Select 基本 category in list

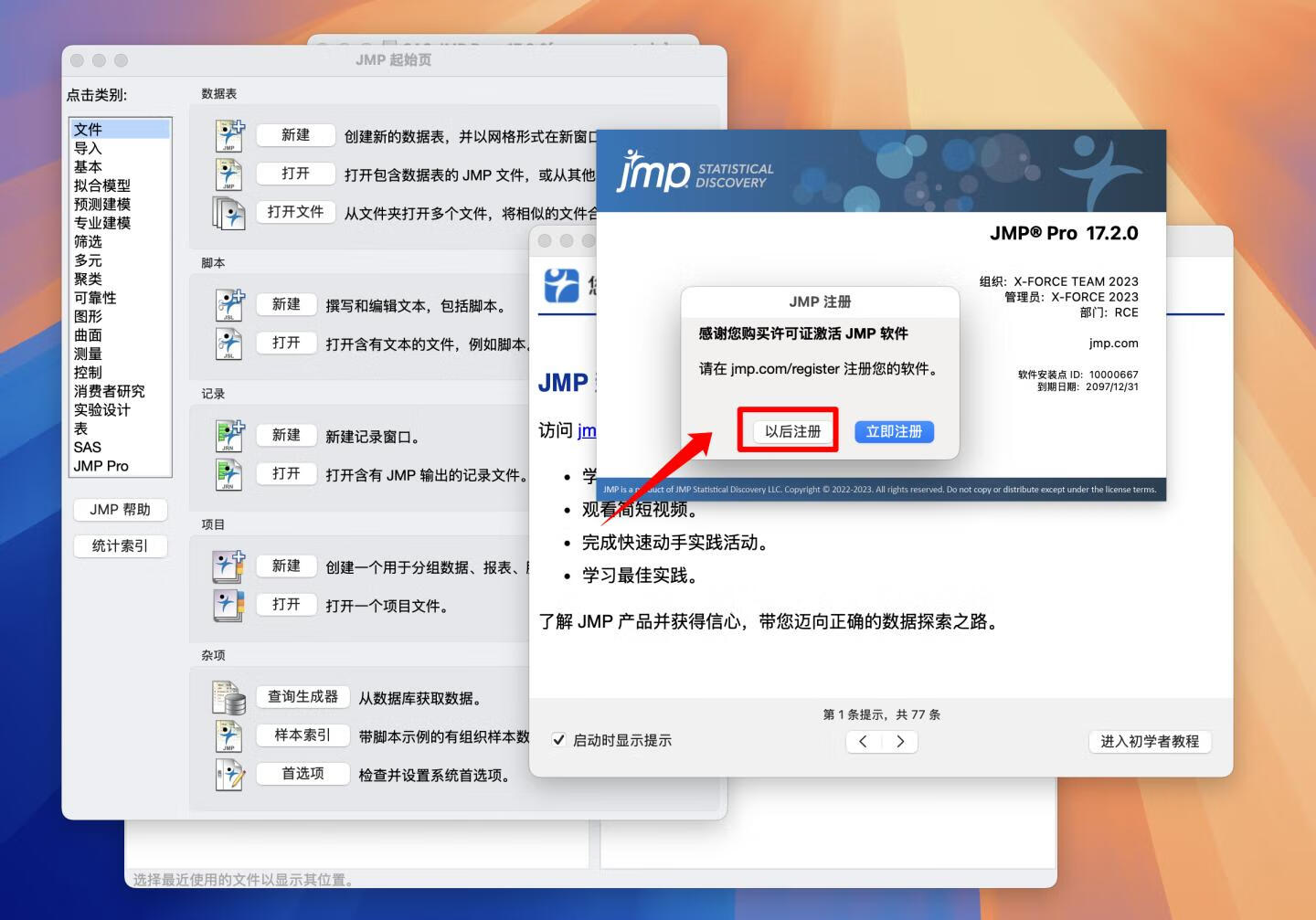pos(120,167)
